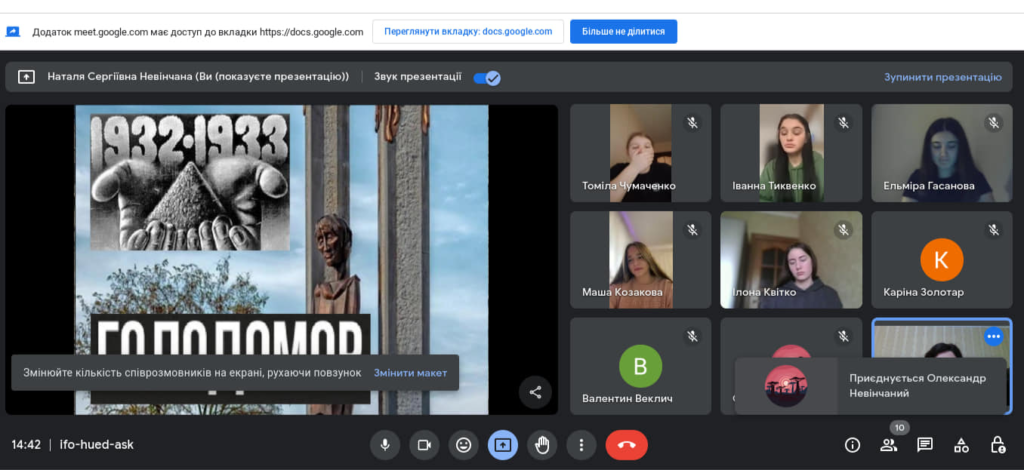Click Змінити макет link
This screenshot has height=470, width=1024.
coord(410,373)
